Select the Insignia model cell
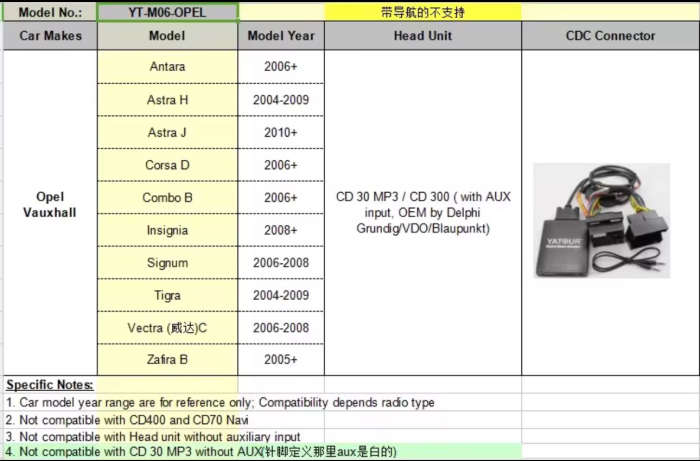700x461 pixels. click(x=167, y=230)
